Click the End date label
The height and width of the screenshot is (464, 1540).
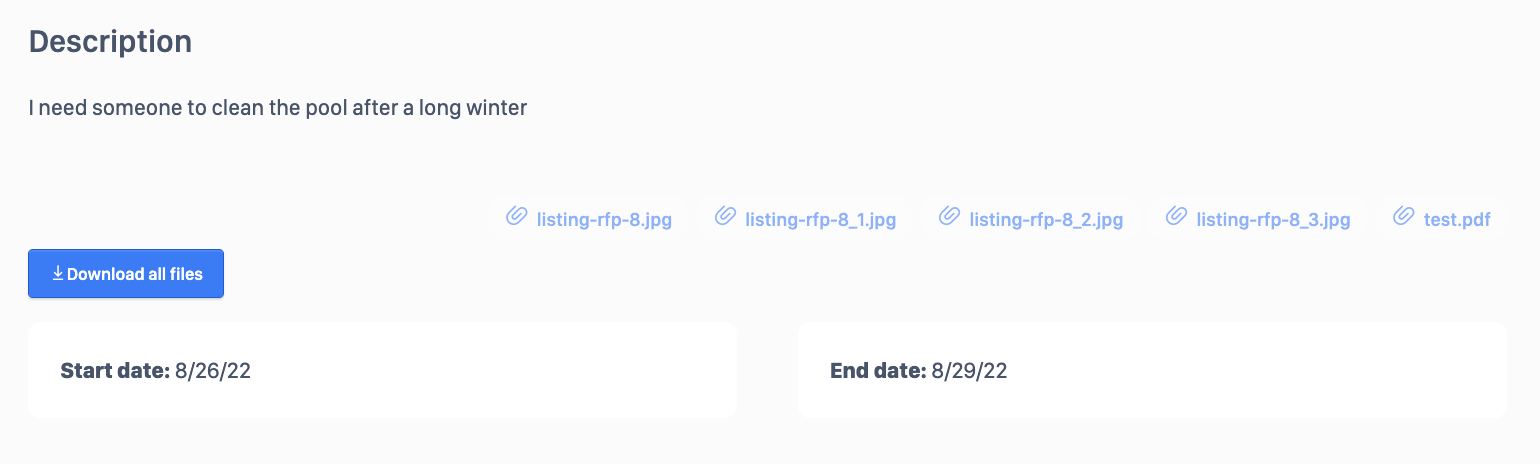coord(878,371)
